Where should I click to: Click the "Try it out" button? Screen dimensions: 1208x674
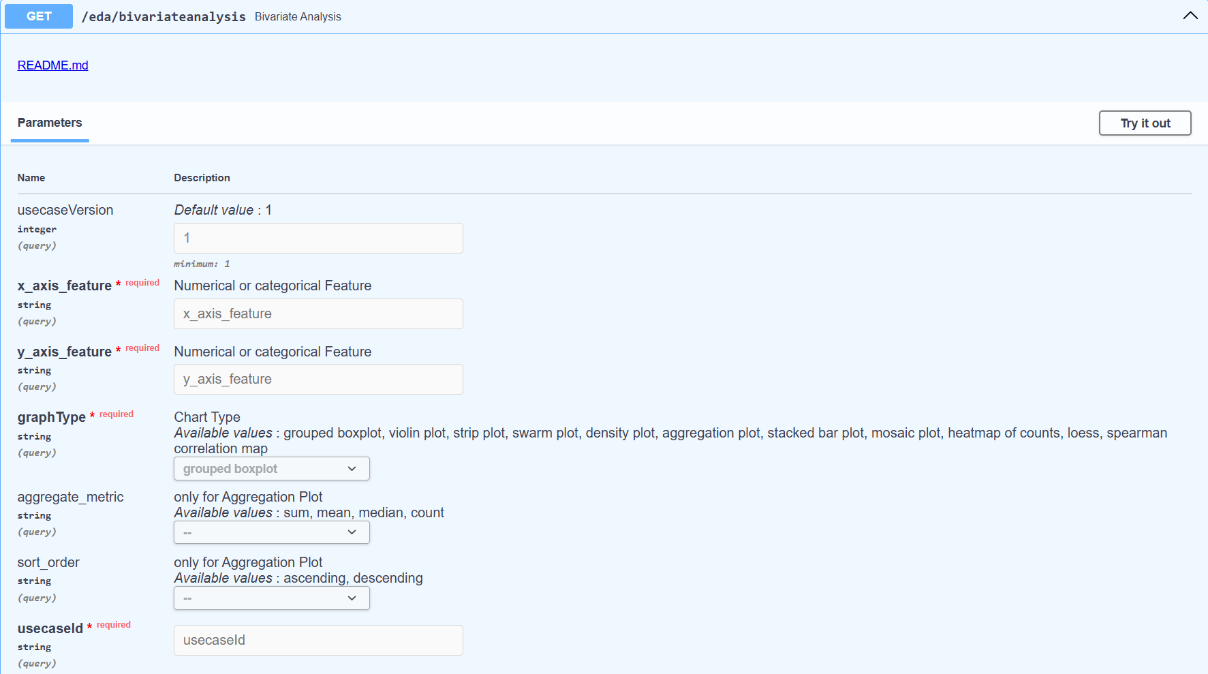pos(1144,122)
